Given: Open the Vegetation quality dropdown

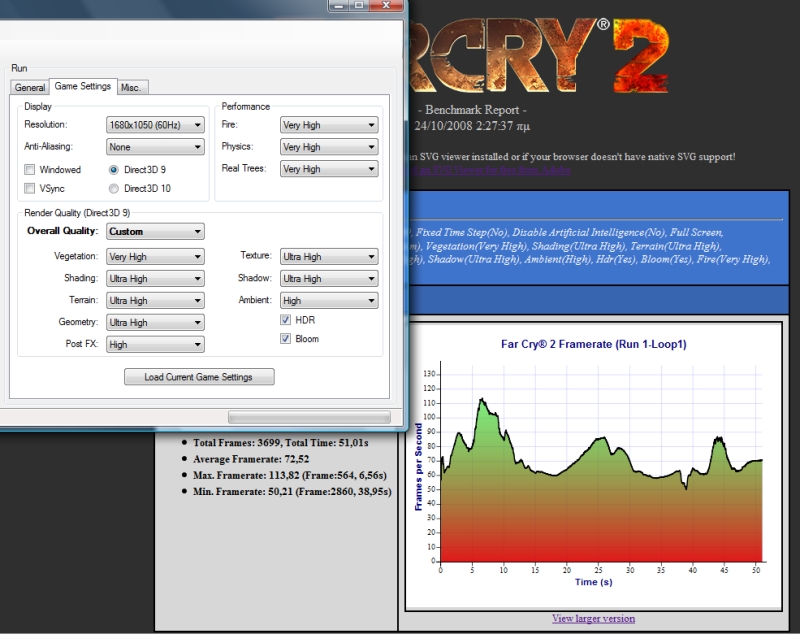Looking at the screenshot, I should [x=155, y=257].
